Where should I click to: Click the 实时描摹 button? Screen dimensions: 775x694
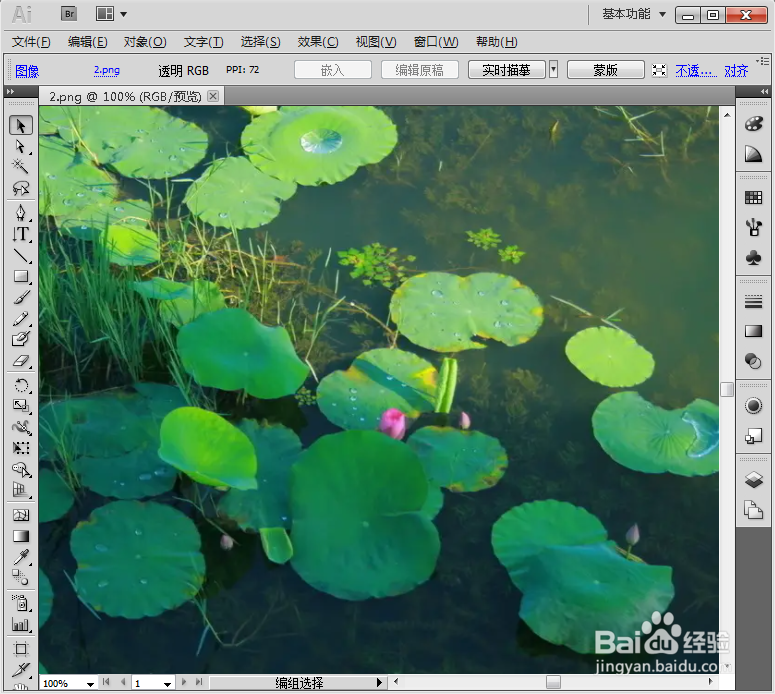pos(507,70)
